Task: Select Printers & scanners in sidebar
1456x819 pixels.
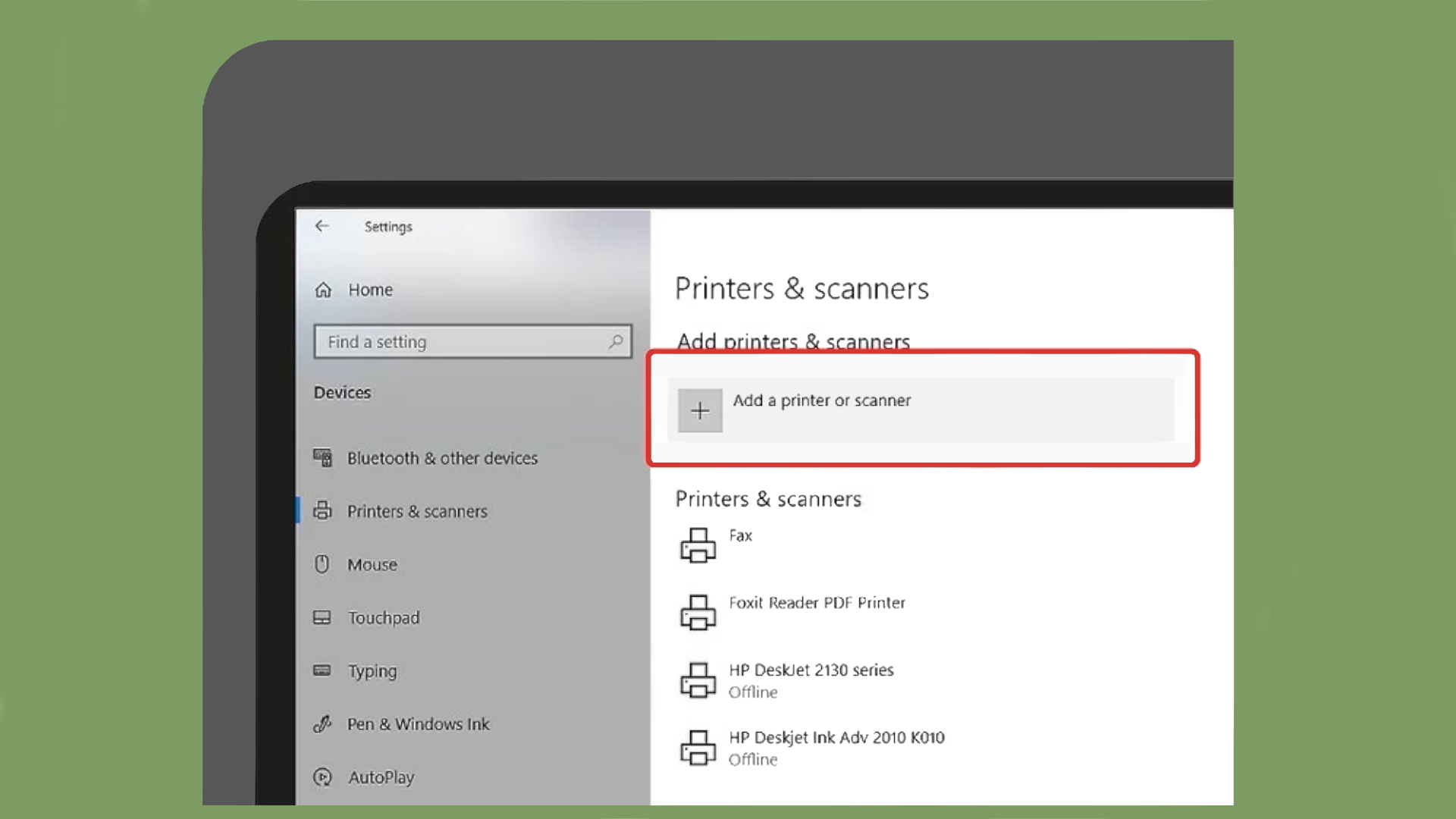Action: pyautogui.click(x=417, y=511)
